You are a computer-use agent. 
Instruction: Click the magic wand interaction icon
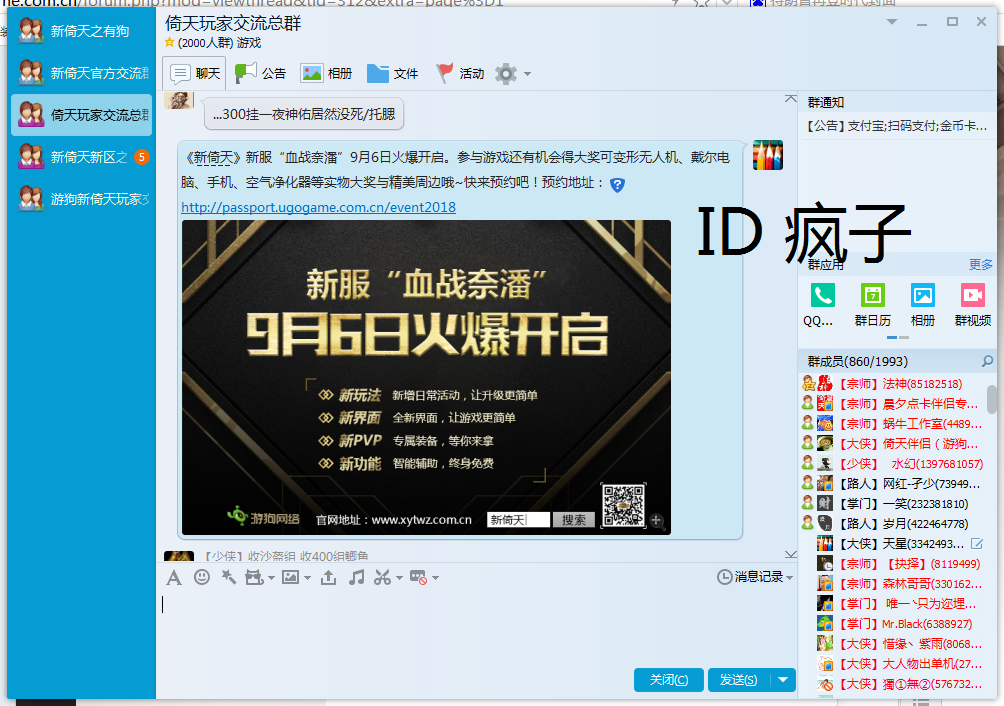[228, 577]
